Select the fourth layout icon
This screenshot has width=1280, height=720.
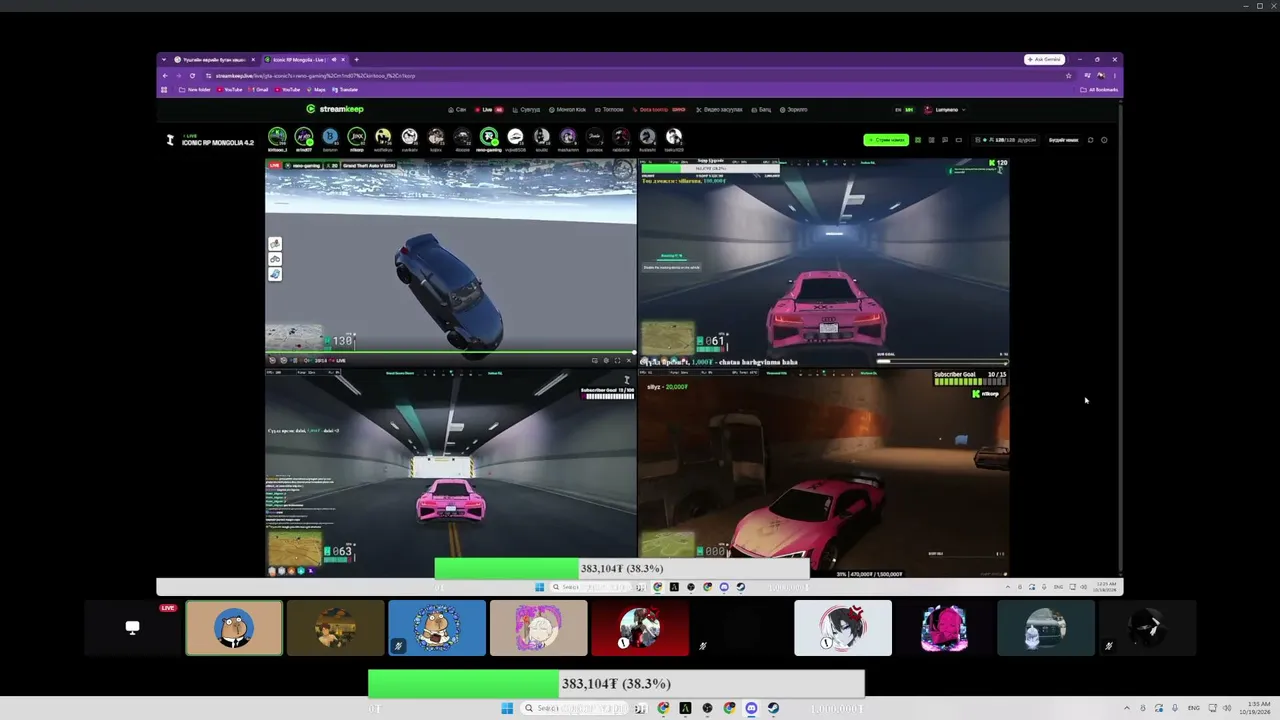[x=959, y=140]
